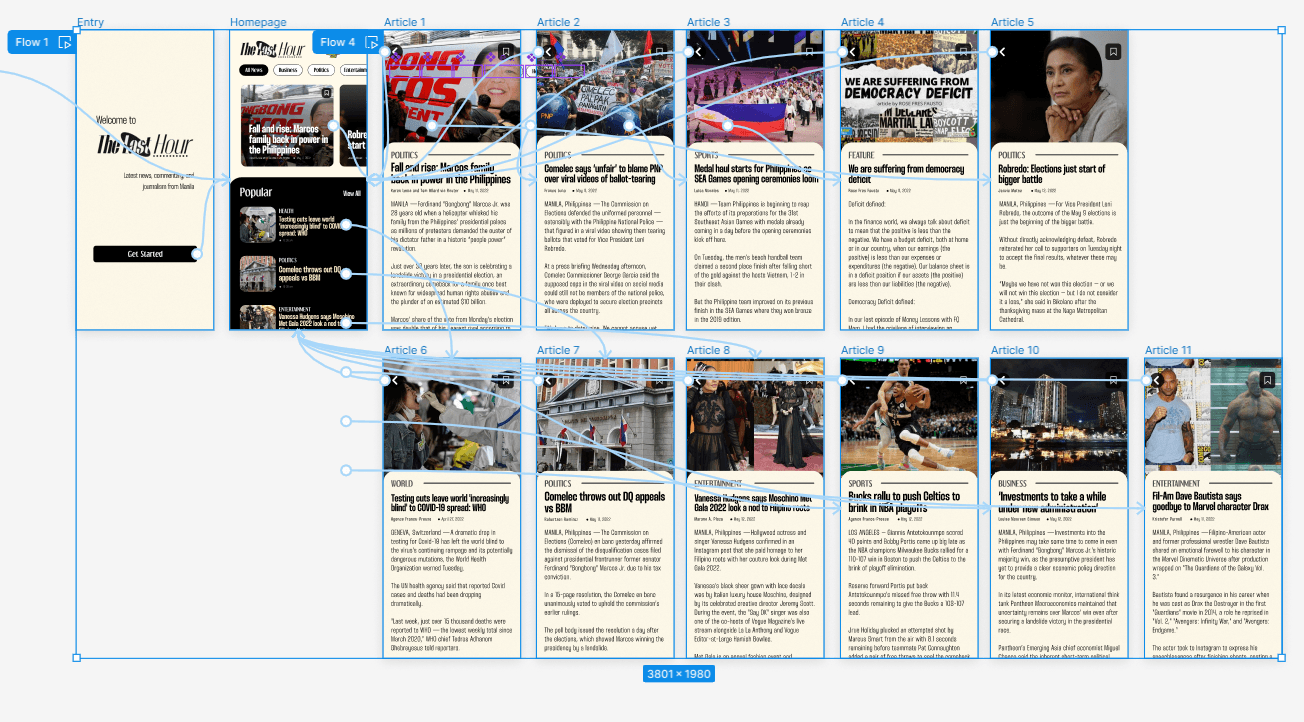Select the Business filter chip
Viewport: 1304px width, 722px height.
(287, 70)
